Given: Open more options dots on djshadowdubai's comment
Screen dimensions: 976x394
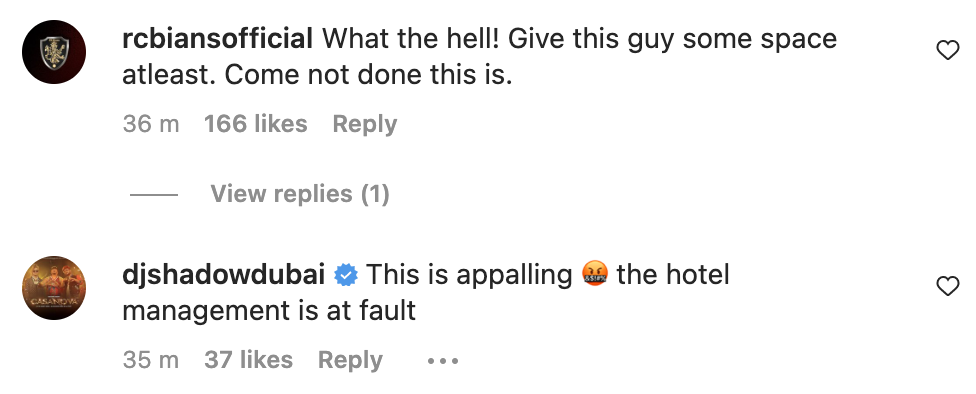Looking at the screenshot, I should click(x=443, y=360).
